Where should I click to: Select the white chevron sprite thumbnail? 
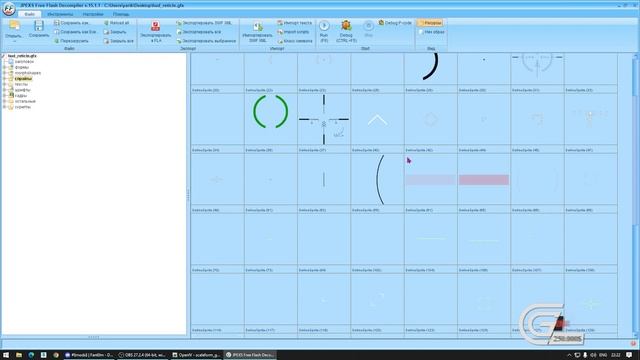pyautogui.click(x=377, y=120)
